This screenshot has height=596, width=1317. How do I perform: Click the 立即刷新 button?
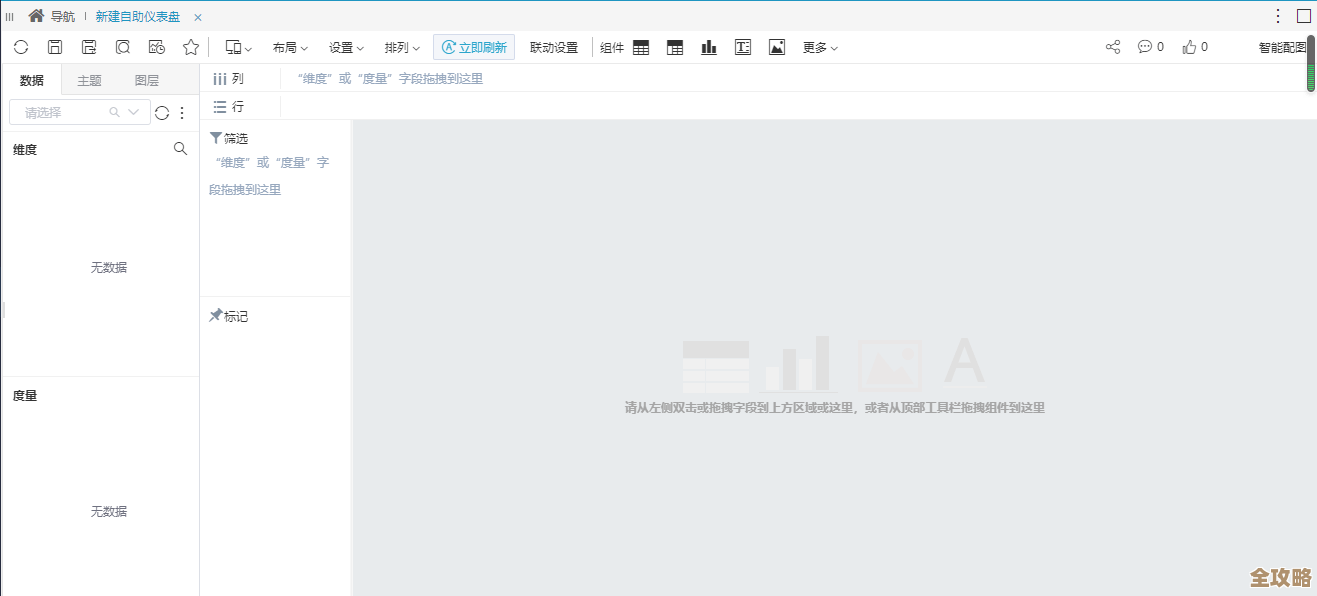[474, 47]
